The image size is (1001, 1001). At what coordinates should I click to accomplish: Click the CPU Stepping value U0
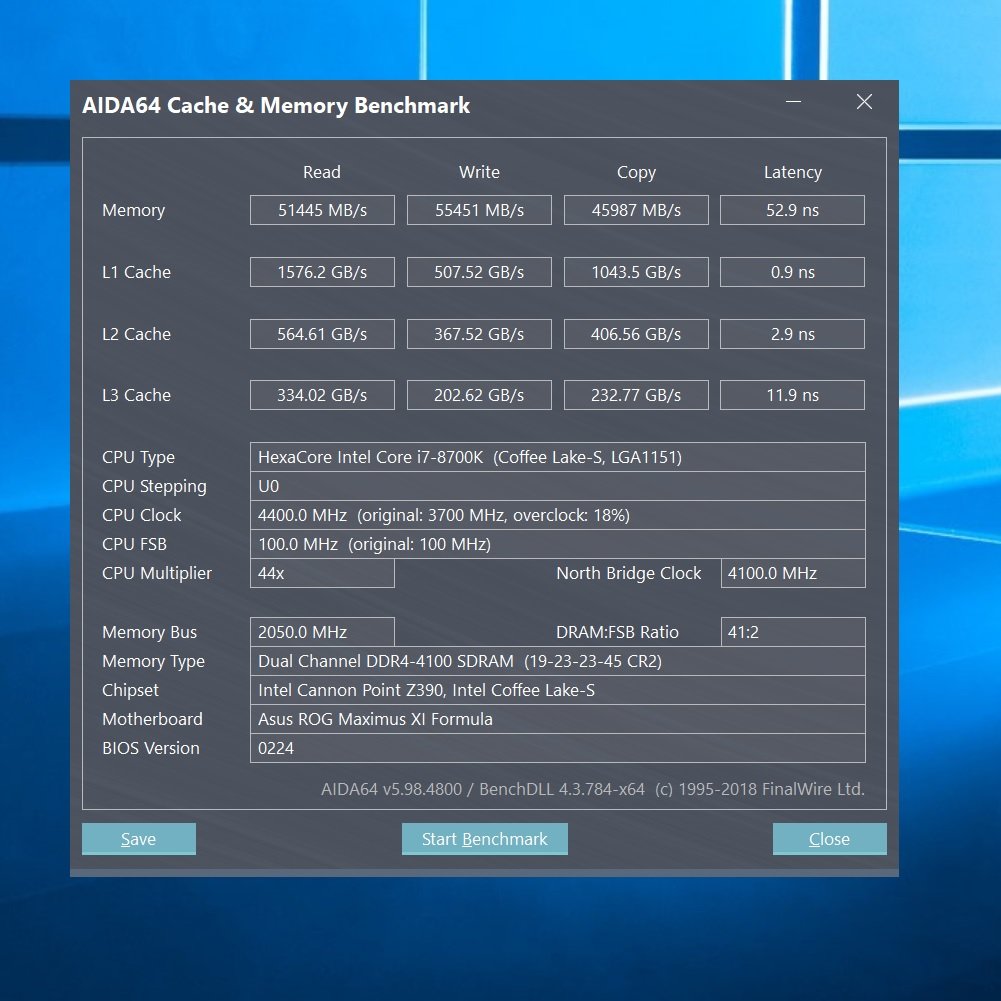click(558, 486)
